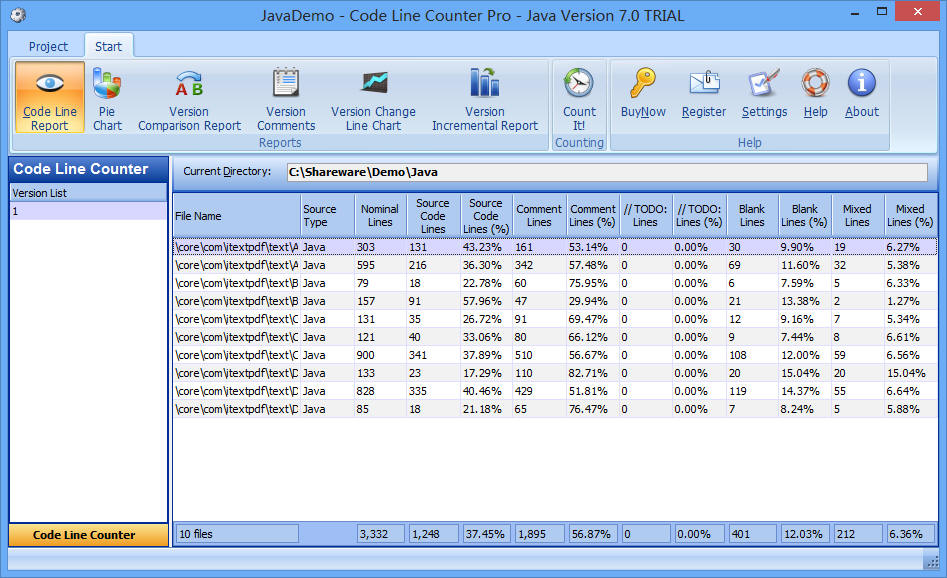Switch to the Start tab
The image size is (947, 578).
click(108, 46)
